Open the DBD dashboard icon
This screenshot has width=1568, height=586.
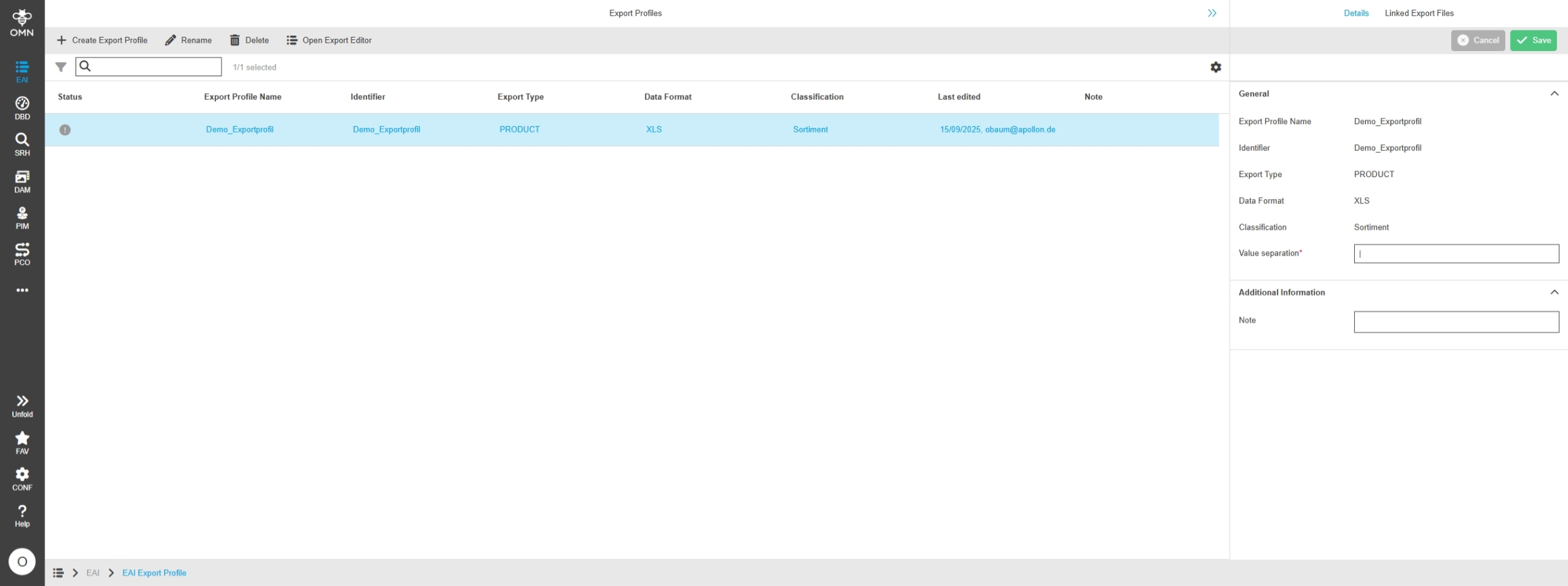click(x=22, y=108)
